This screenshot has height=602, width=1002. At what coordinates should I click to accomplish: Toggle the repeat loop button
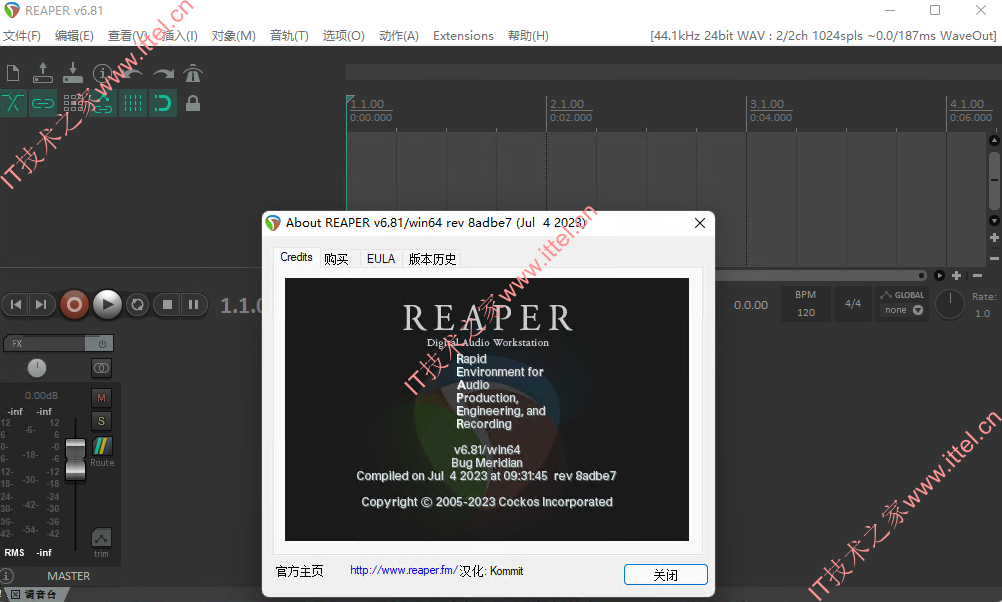pos(137,305)
